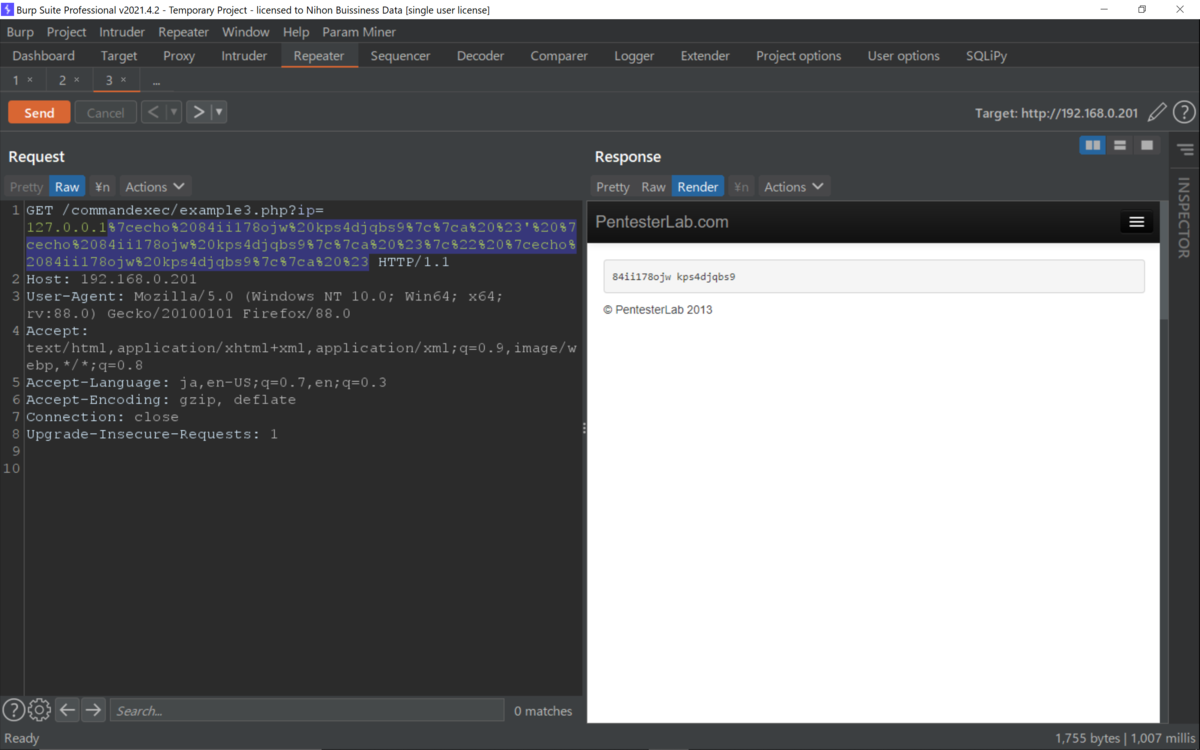Viewport: 1200px width, 750px height.
Task: Open the response Actions dropdown
Action: tap(794, 186)
